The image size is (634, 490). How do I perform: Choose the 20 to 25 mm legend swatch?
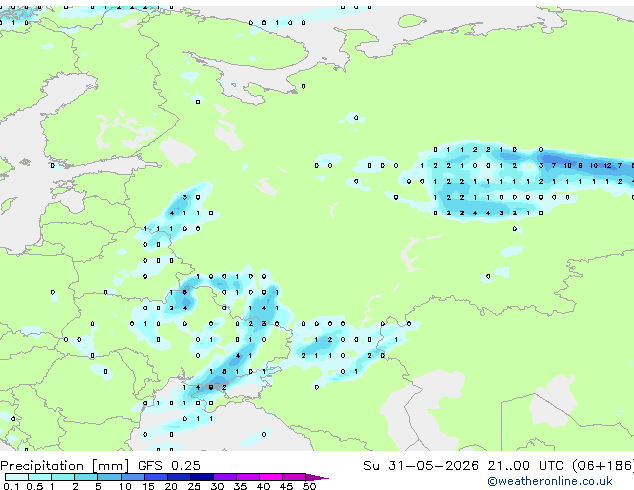[x=179, y=477]
